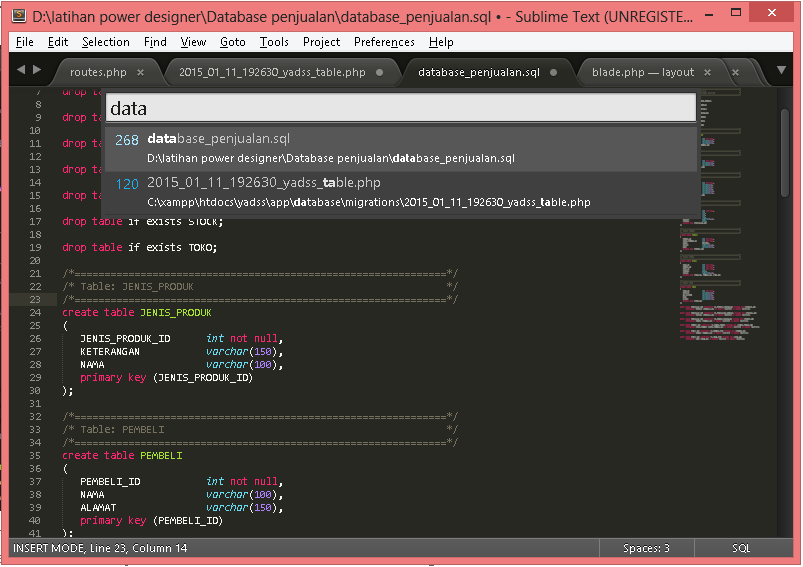
Task: Click the INSERT MODE line status text
Action: (100, 548)
